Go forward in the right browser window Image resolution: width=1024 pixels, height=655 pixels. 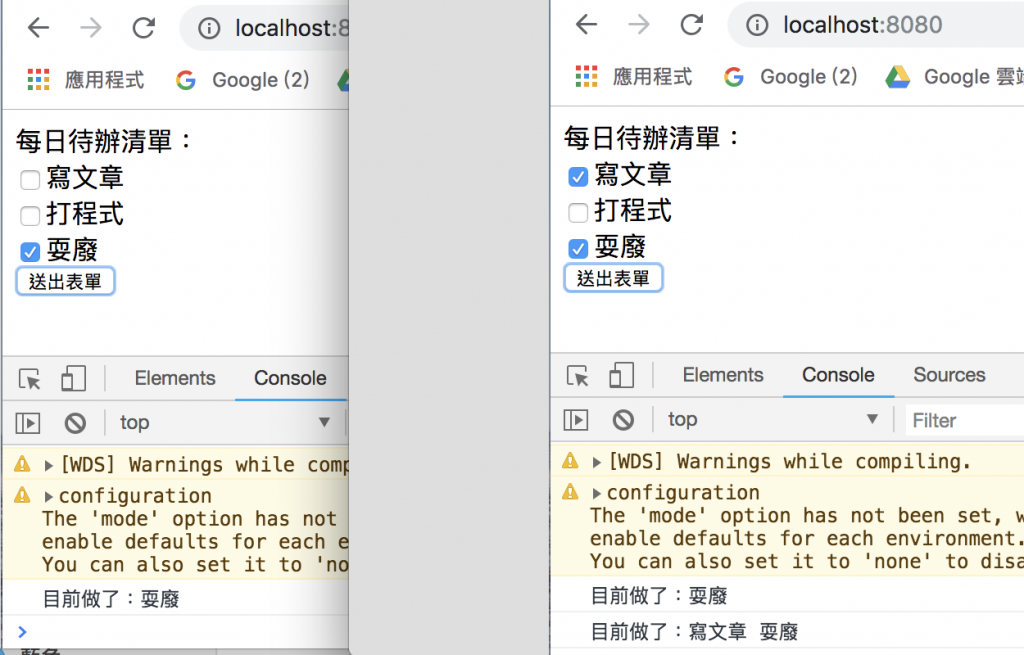pyautogui.click(x=639, y=25)
